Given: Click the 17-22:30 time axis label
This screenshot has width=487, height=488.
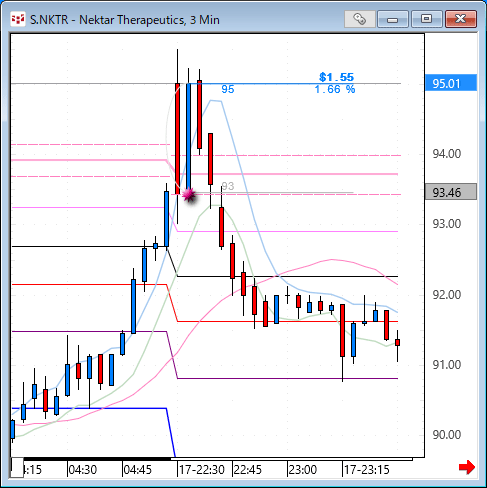Looking at the screenshot, I should pyautogui.click(x=202, y=470).
